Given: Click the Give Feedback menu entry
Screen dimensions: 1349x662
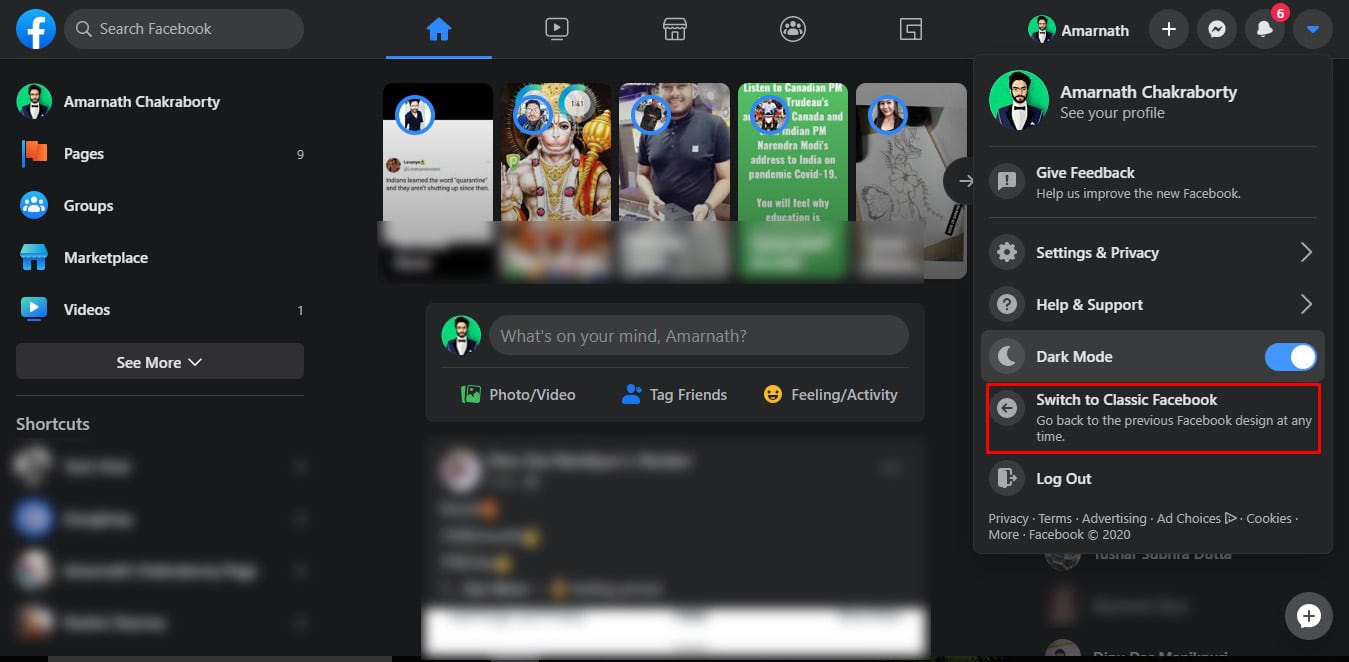Looking at the screenshot, I should (1152, 182).
